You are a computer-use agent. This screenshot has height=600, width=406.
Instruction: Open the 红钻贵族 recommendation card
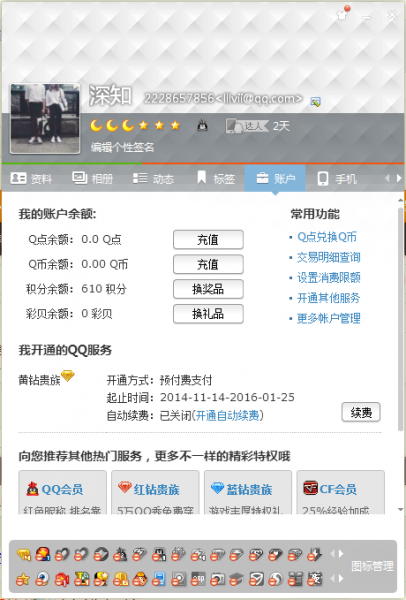pyautogui.click(x=155, y=492)
